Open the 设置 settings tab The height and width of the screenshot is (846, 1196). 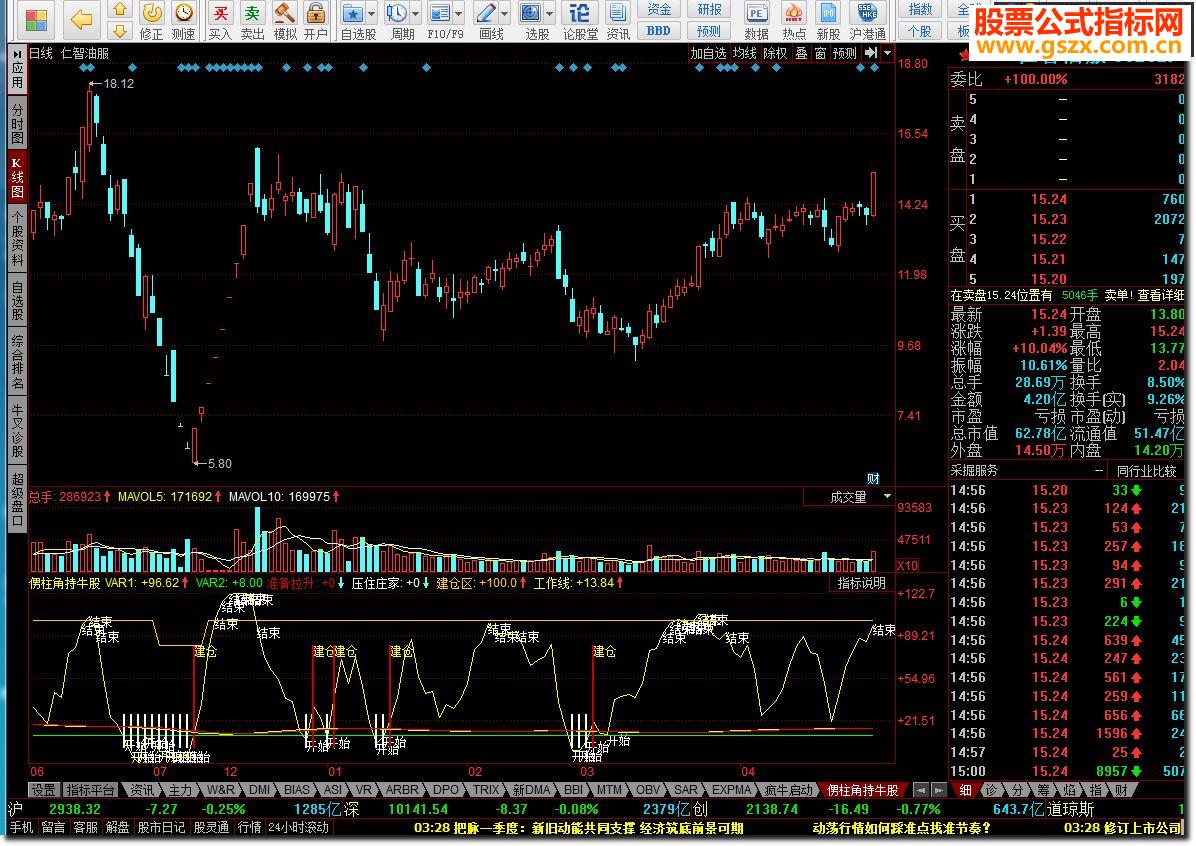[x=43, y=790]
